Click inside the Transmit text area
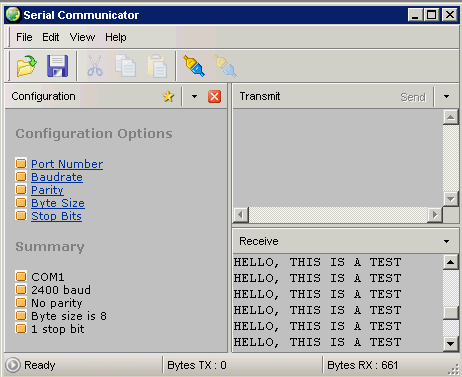This screenshot has width=462, height=377. [x=338, y=158]
